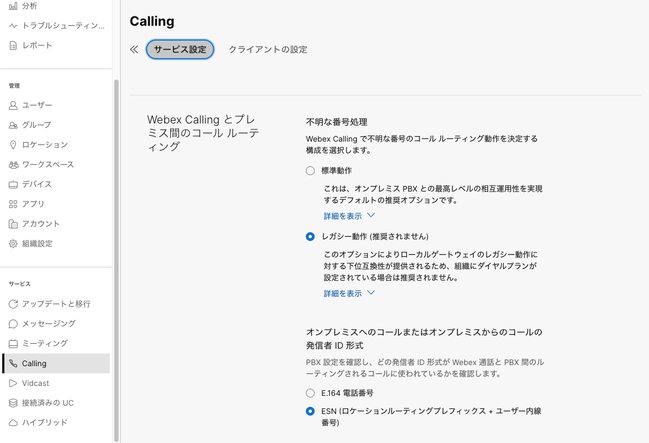Click the Webex Calling とプレミス間のコール ルーティング section title
Viewport: 649px width, 443px height.
click(x=203, y=133)
